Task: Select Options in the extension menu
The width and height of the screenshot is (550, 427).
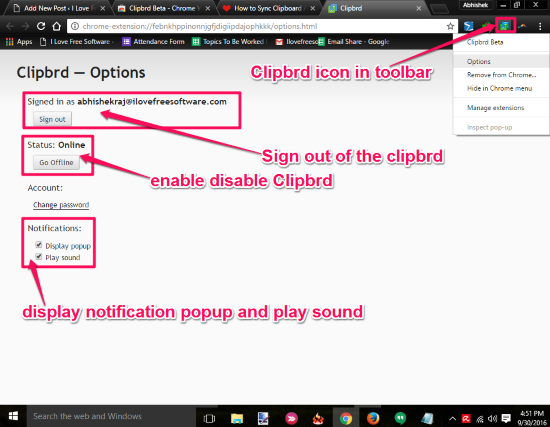Action: (x=478, y=61)
